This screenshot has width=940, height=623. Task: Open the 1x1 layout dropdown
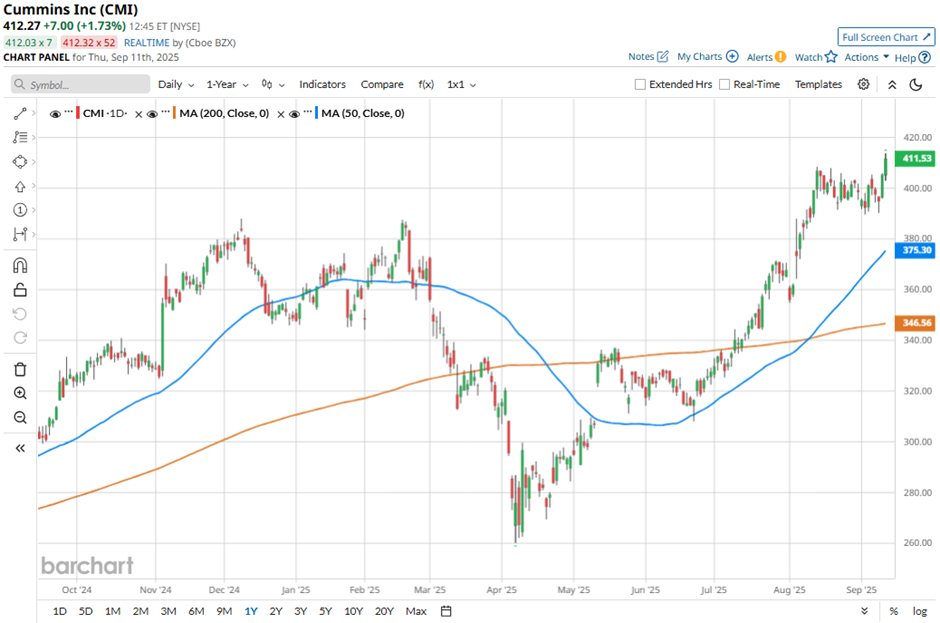461,85
